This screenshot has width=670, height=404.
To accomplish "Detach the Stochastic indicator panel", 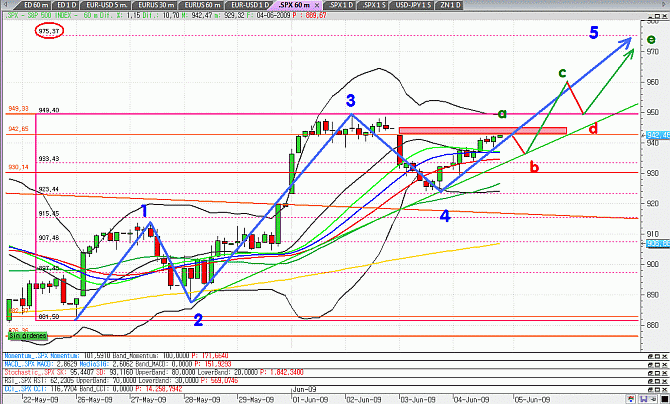I will coord(650,373).
